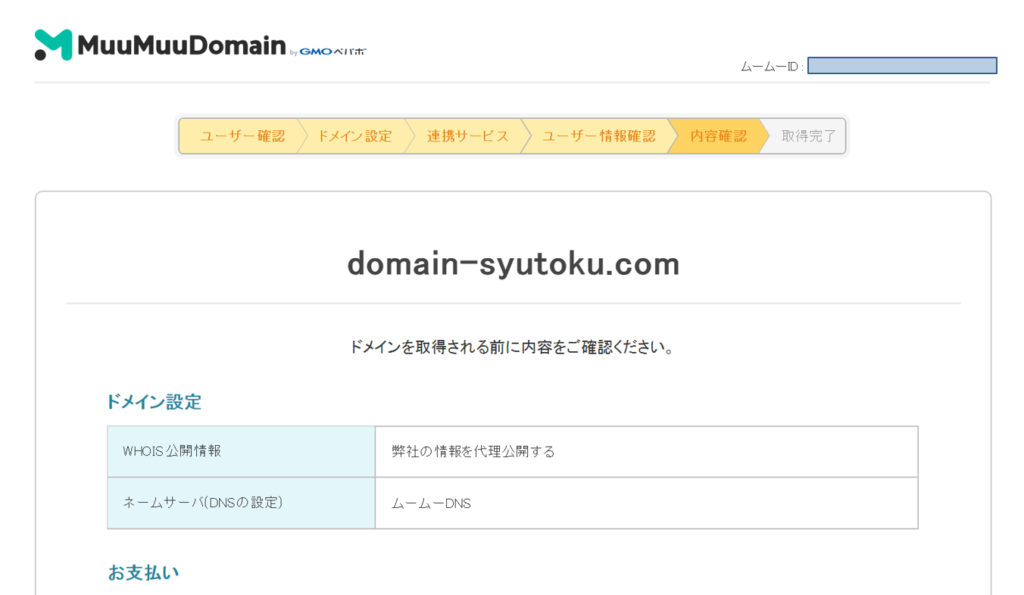Click the お支払い section heading
Screen dimensions: 1024x595
pyautogui.click(x=143, y=573)
